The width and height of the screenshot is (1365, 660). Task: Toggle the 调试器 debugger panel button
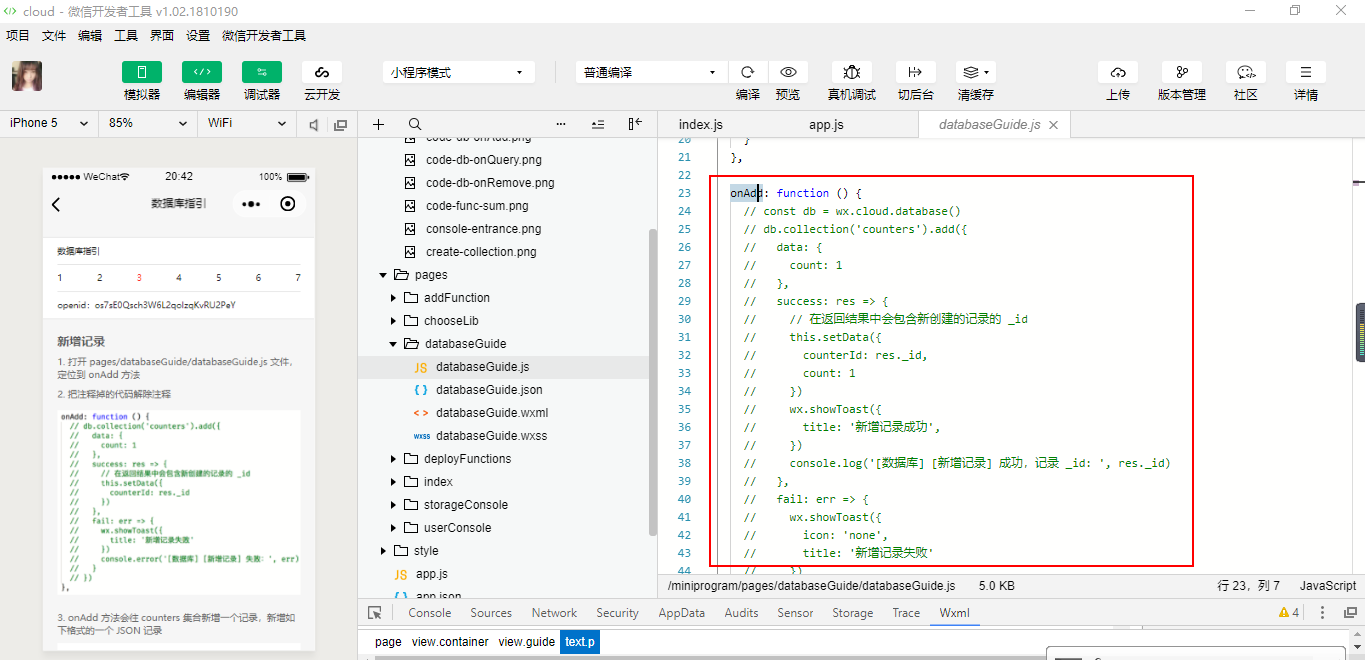click(x=262, y=72)
